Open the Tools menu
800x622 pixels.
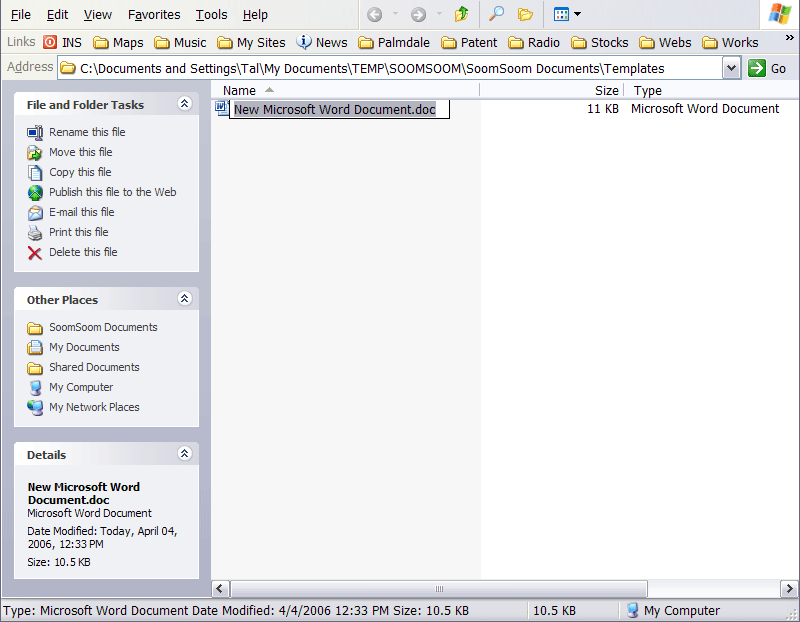(x=211, y=15)
